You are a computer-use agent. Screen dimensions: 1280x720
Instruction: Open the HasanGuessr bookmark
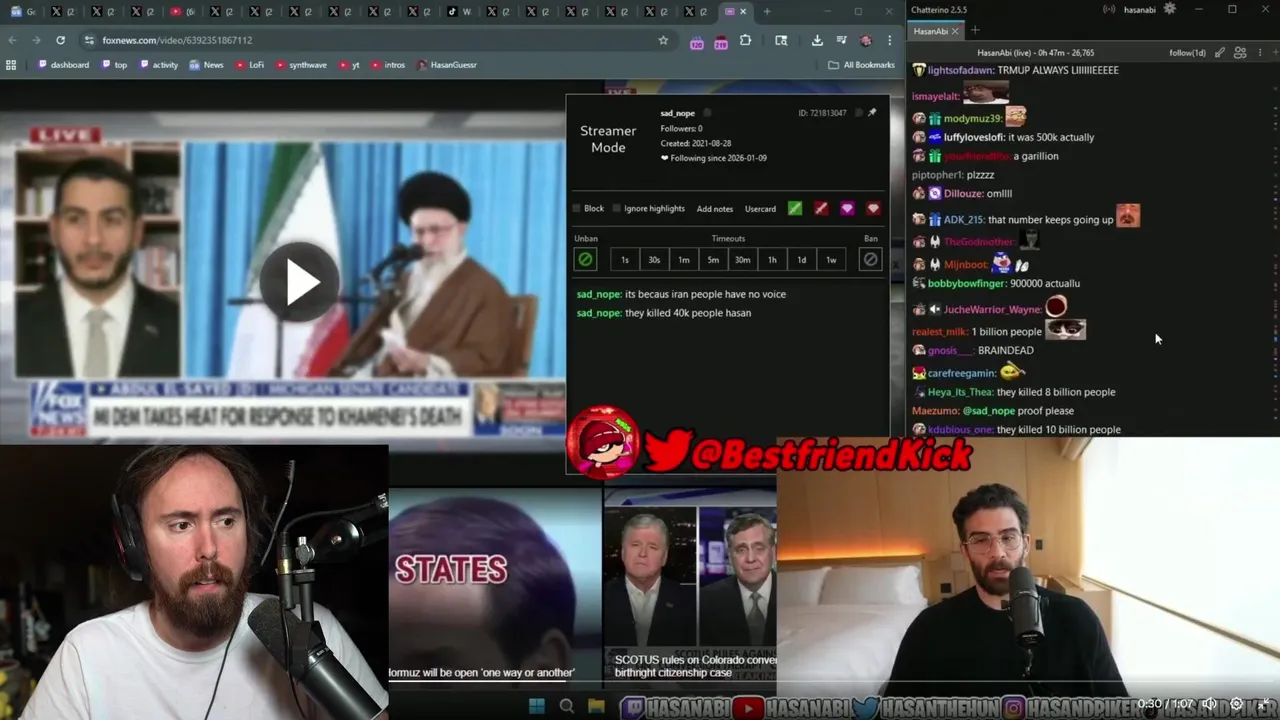pos(447,65)
